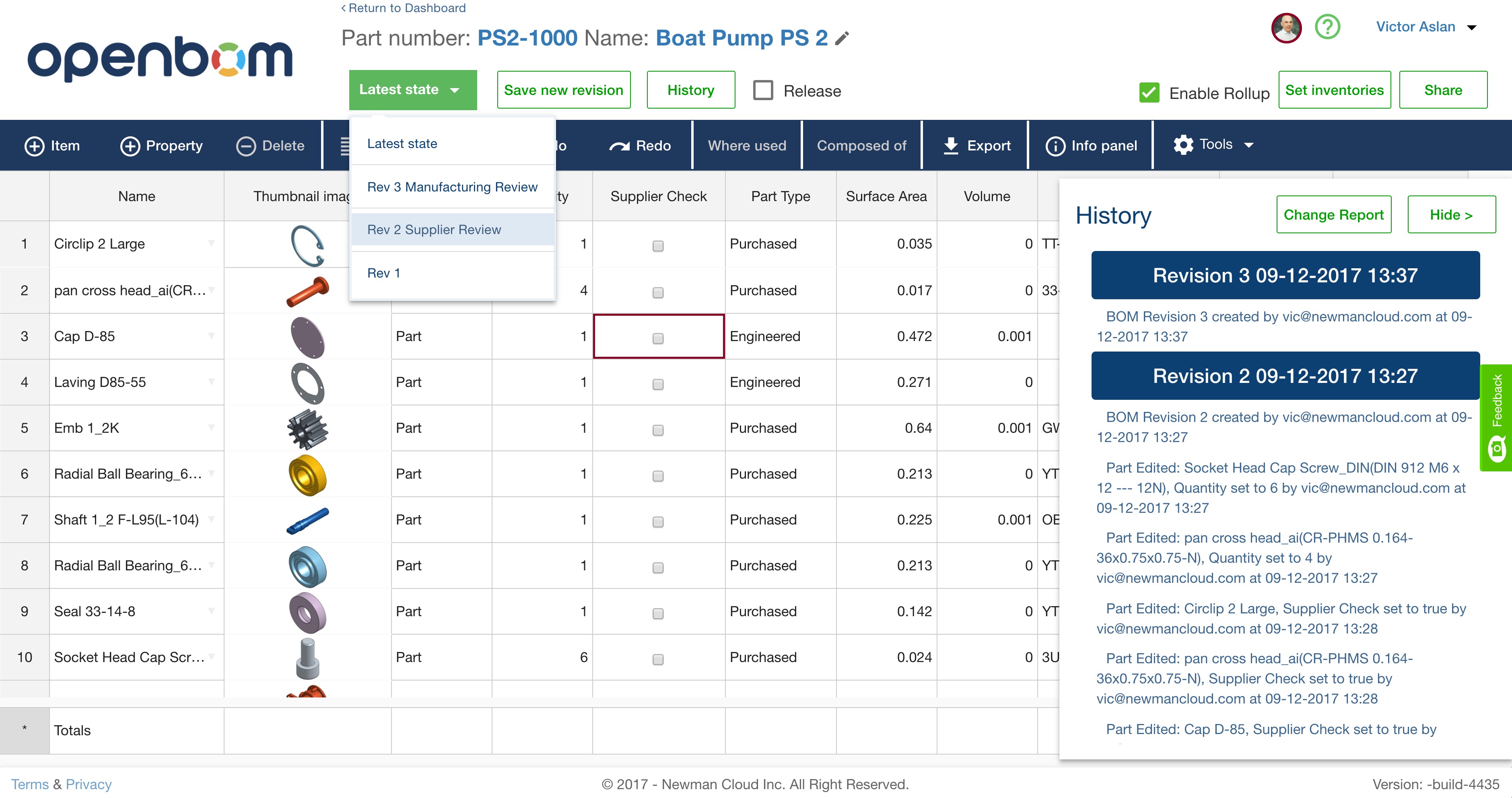Select Rev 2 Supplier Review from list
Viewport: 1512px width, 798px height.
click(x=434, y=229)
